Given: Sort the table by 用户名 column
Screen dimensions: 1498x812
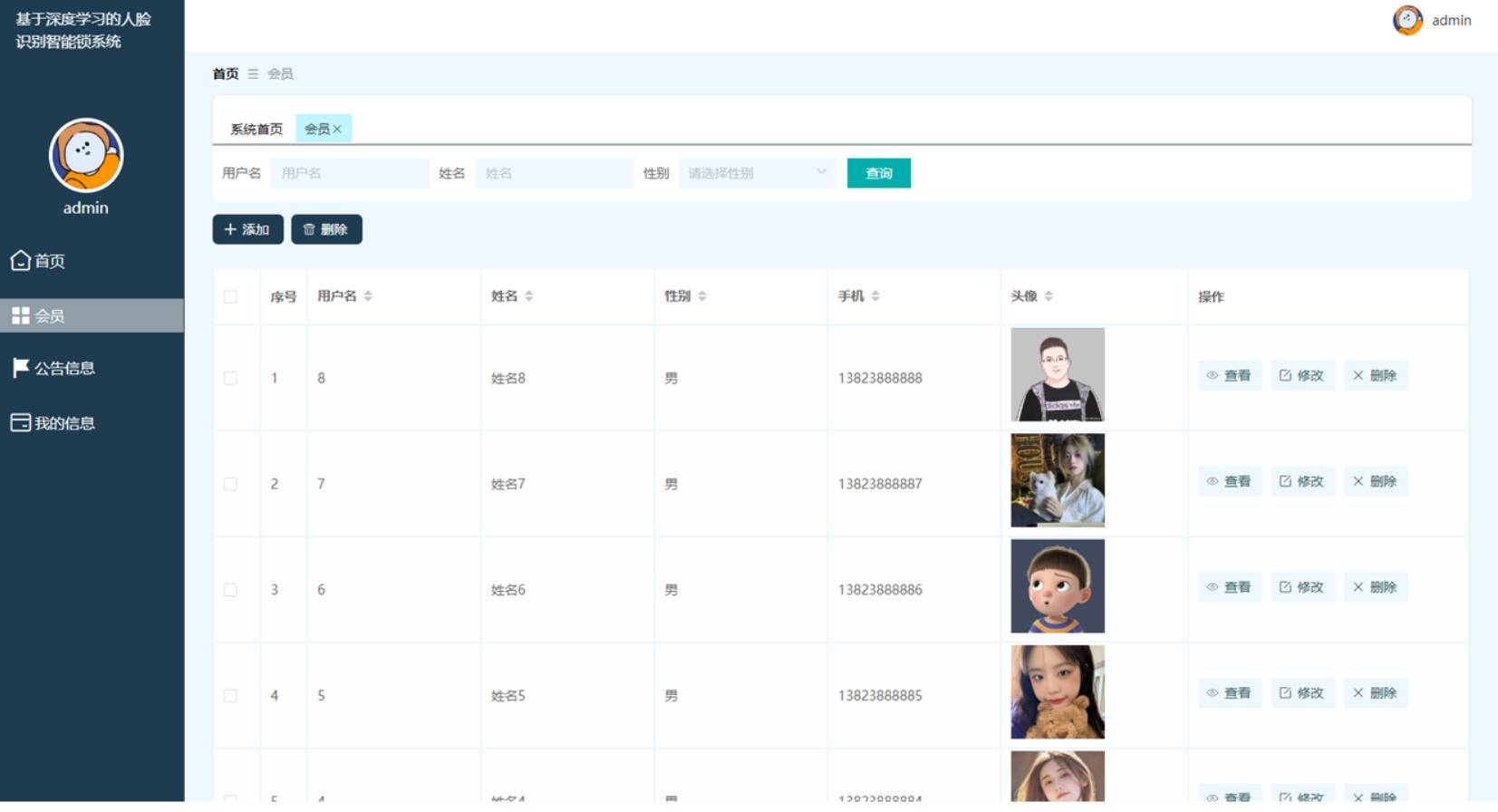Looking at the screenshot, I should (x=368, y=296).
